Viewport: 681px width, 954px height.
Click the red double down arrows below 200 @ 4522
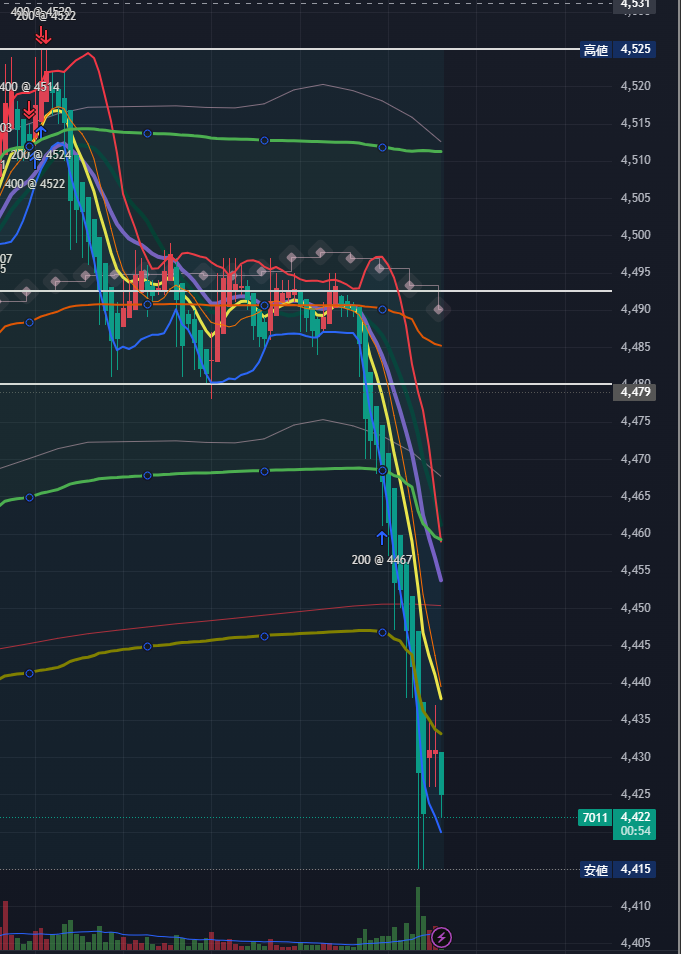(x=43, y=37)
